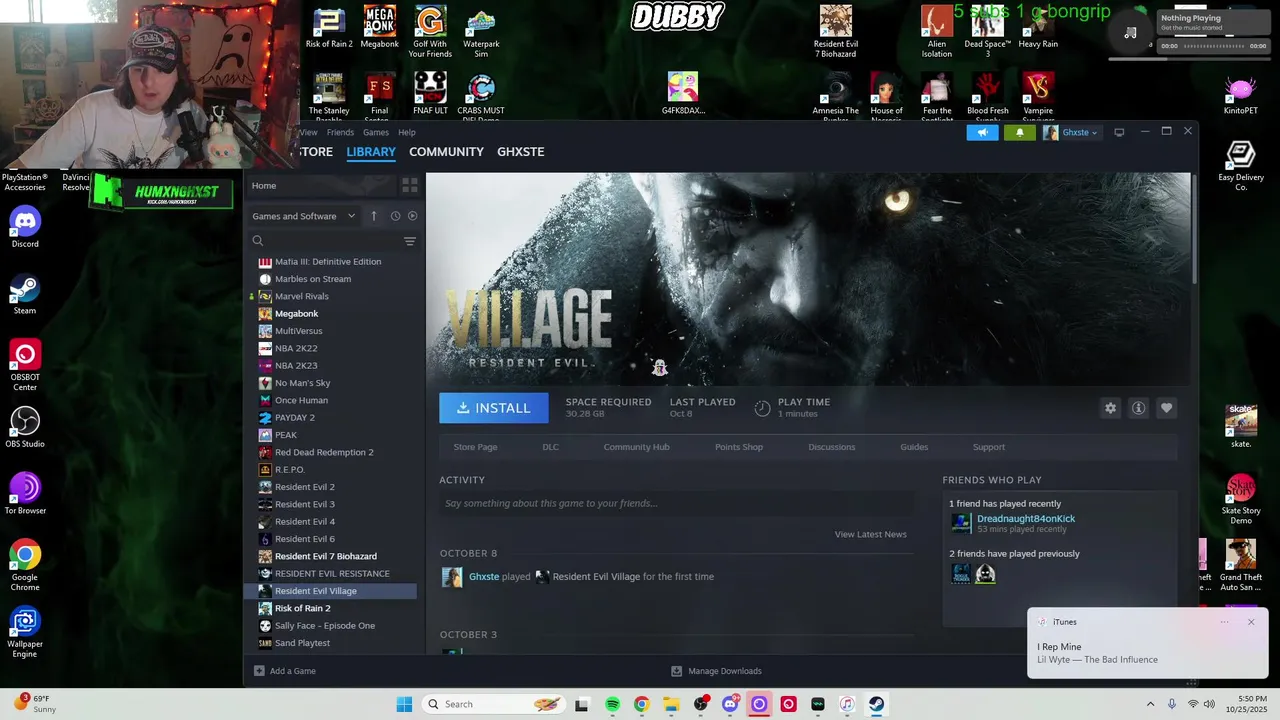Click sort ascending arrow in library sidebar
The height and width of the screenshot is (720, 1280).
[374, 216]
